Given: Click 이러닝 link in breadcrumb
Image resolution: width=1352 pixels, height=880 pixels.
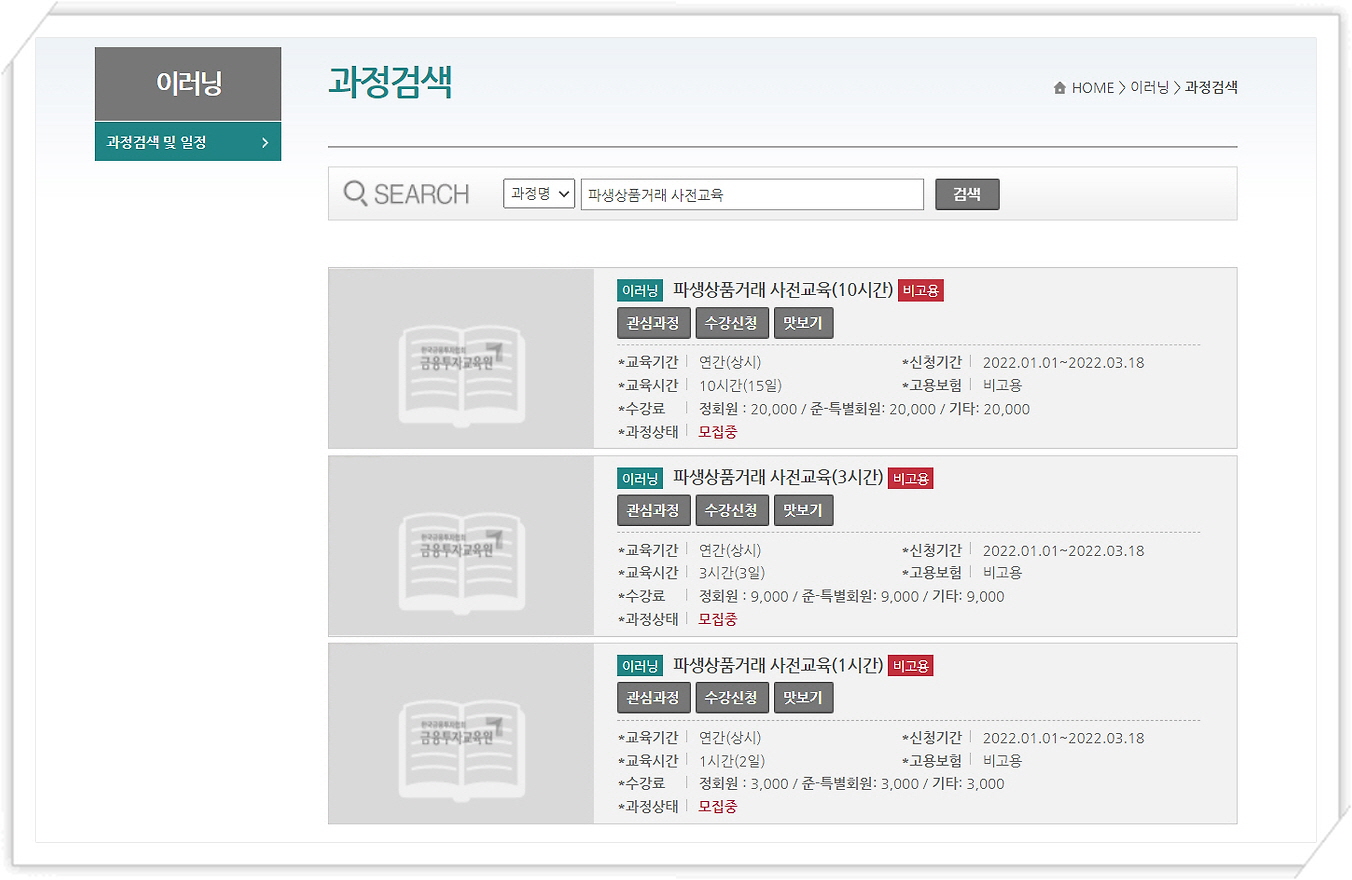Looking at the screenshot, I should pyautogui.click(x=1149, y=88).
